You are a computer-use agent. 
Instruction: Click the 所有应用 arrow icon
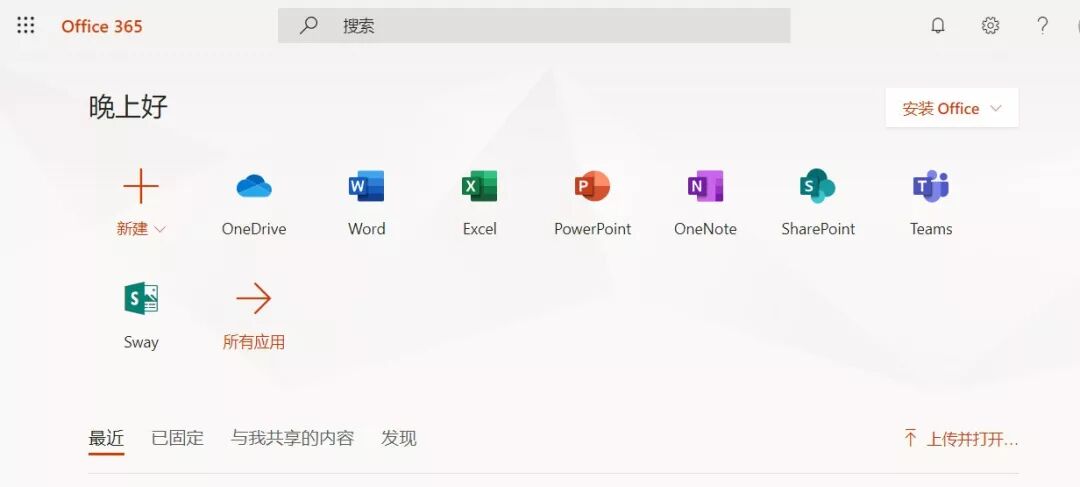[x=253, y=298]
